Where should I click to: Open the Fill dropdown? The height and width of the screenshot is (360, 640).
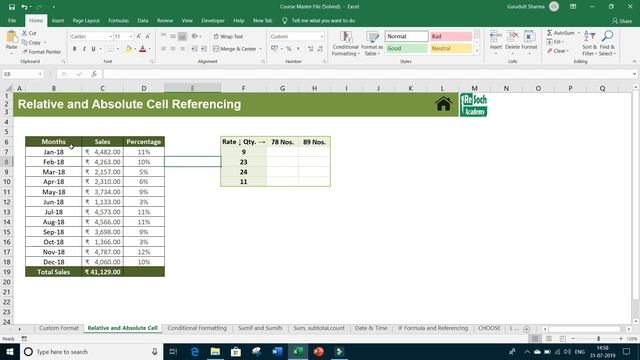click(x=555, y=42)
